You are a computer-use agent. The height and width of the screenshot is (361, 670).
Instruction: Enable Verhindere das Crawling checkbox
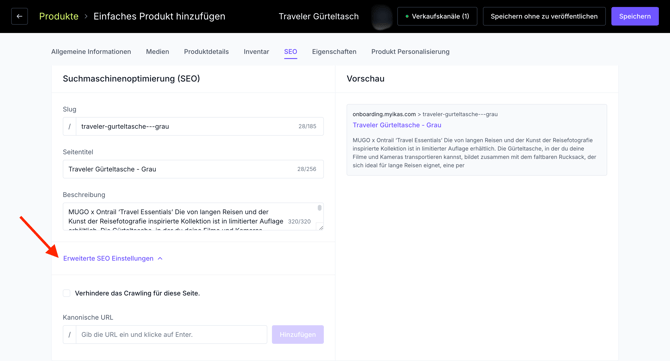click(66, 293)
